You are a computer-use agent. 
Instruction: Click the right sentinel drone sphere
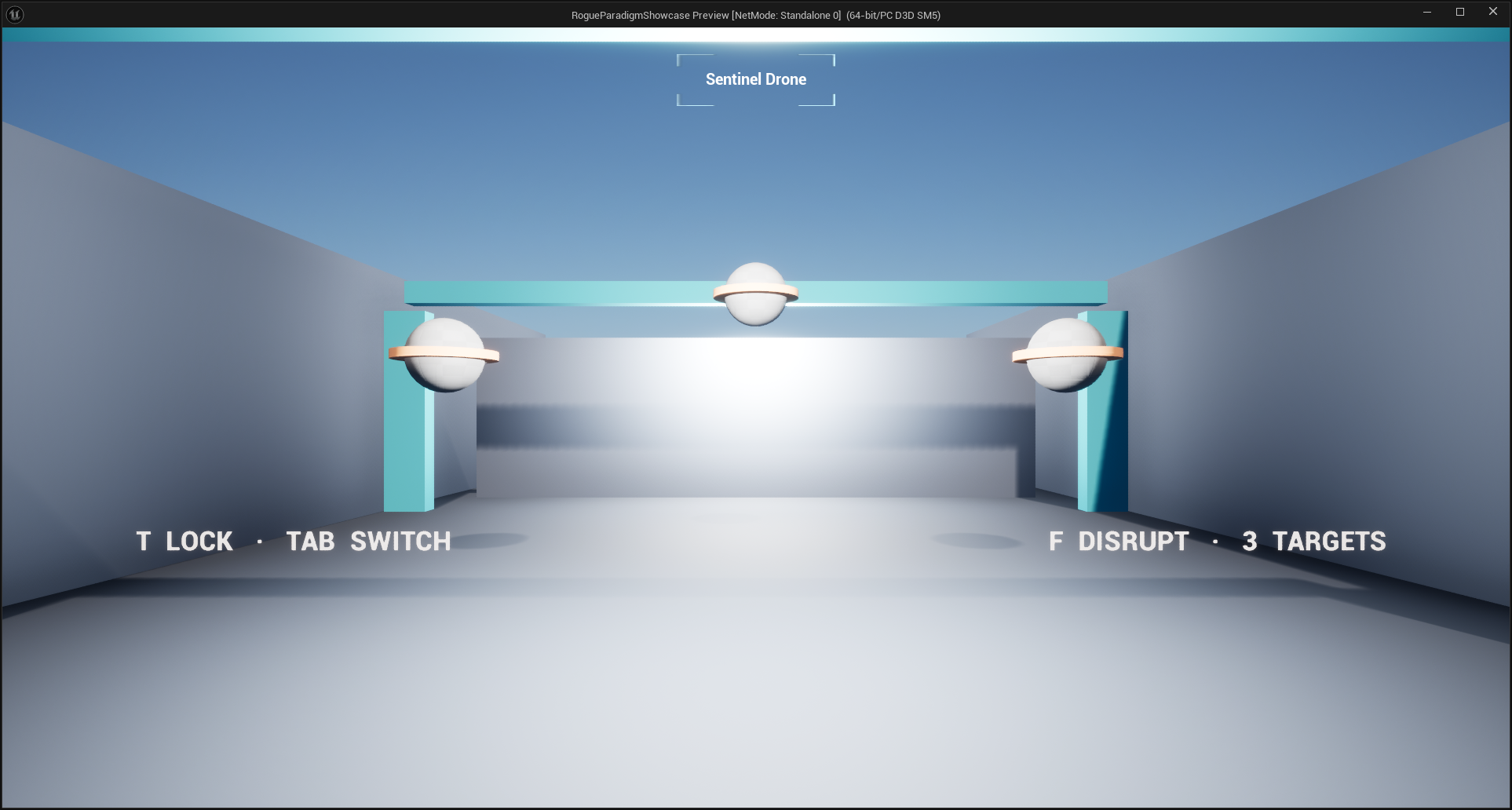click(x=1068, y=355)
